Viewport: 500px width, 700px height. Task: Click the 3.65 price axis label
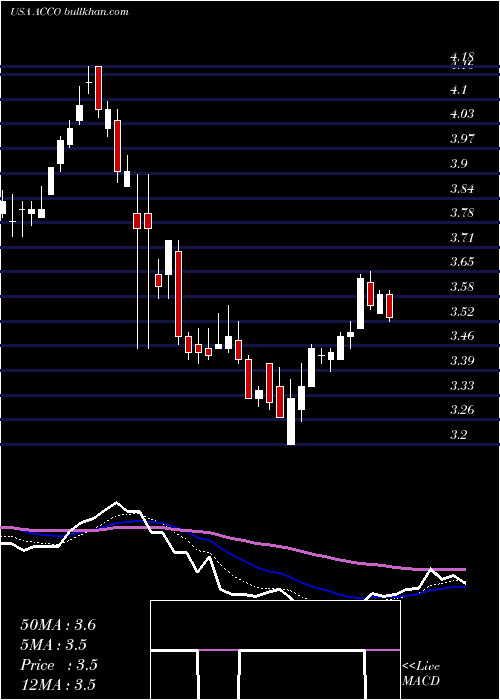[462, 262]
